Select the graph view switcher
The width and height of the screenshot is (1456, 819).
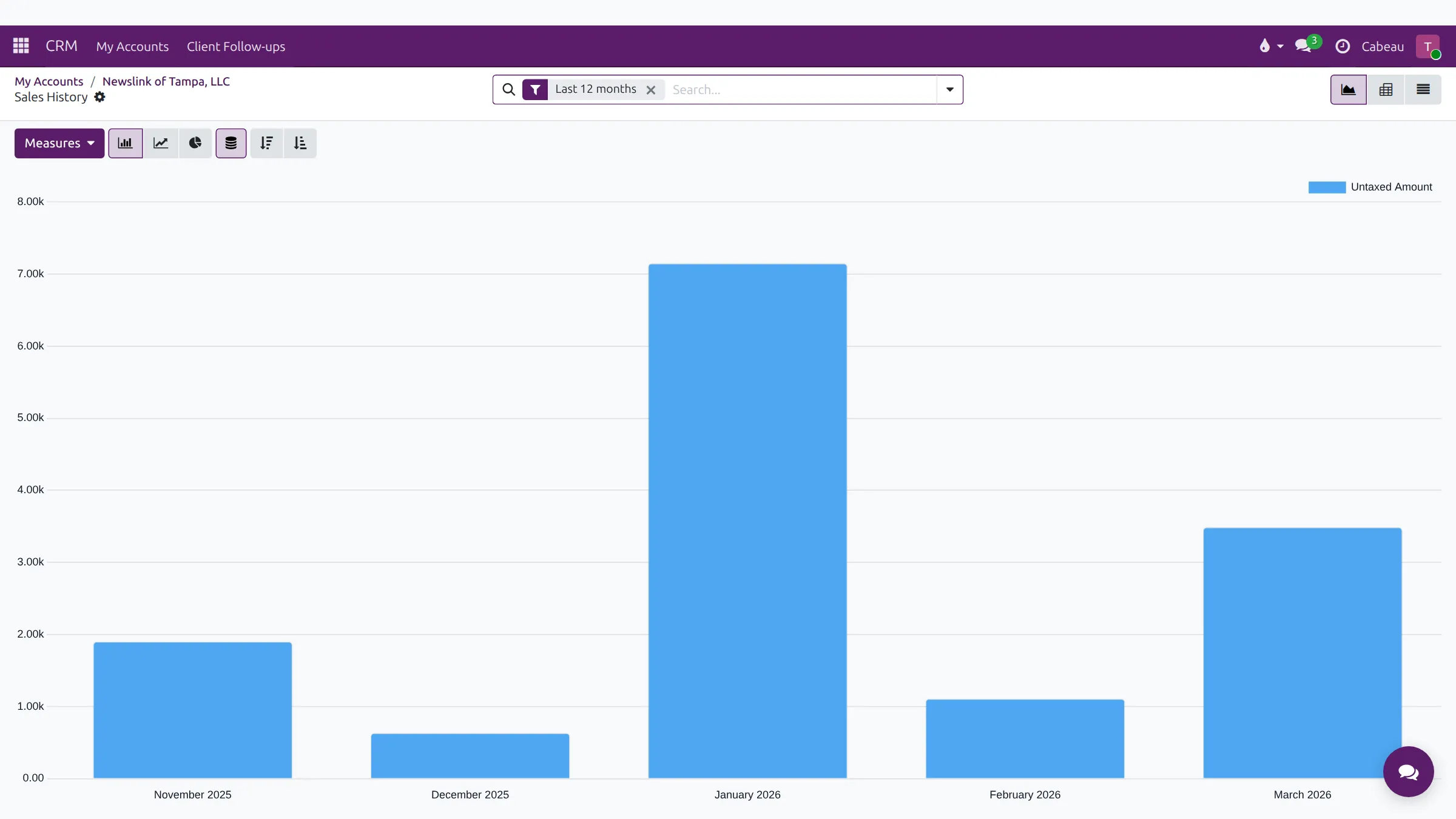[1349, 90]
